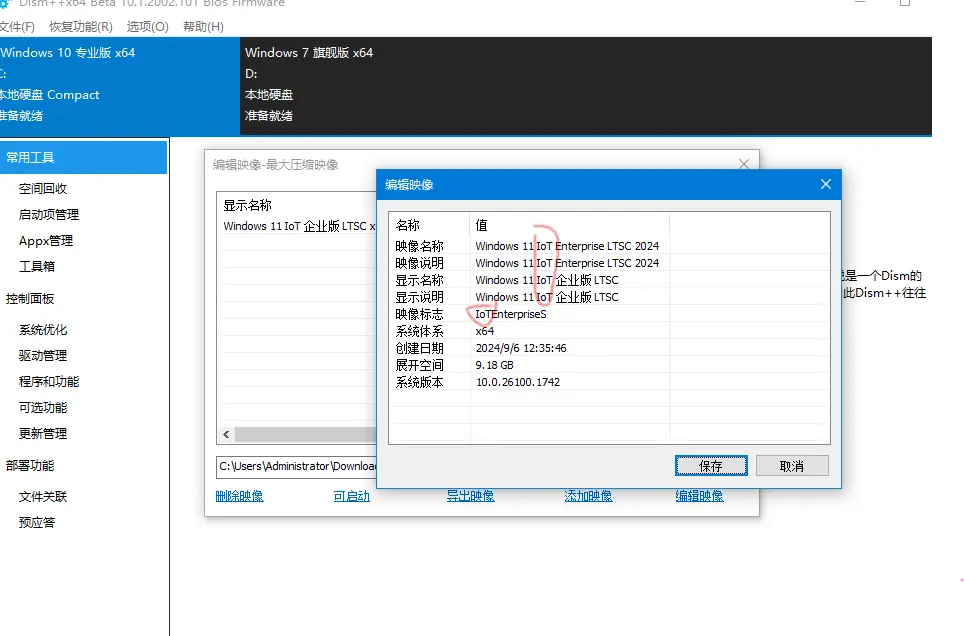Click the 导出映像 link
965x636 pixels.
point(471,496)
